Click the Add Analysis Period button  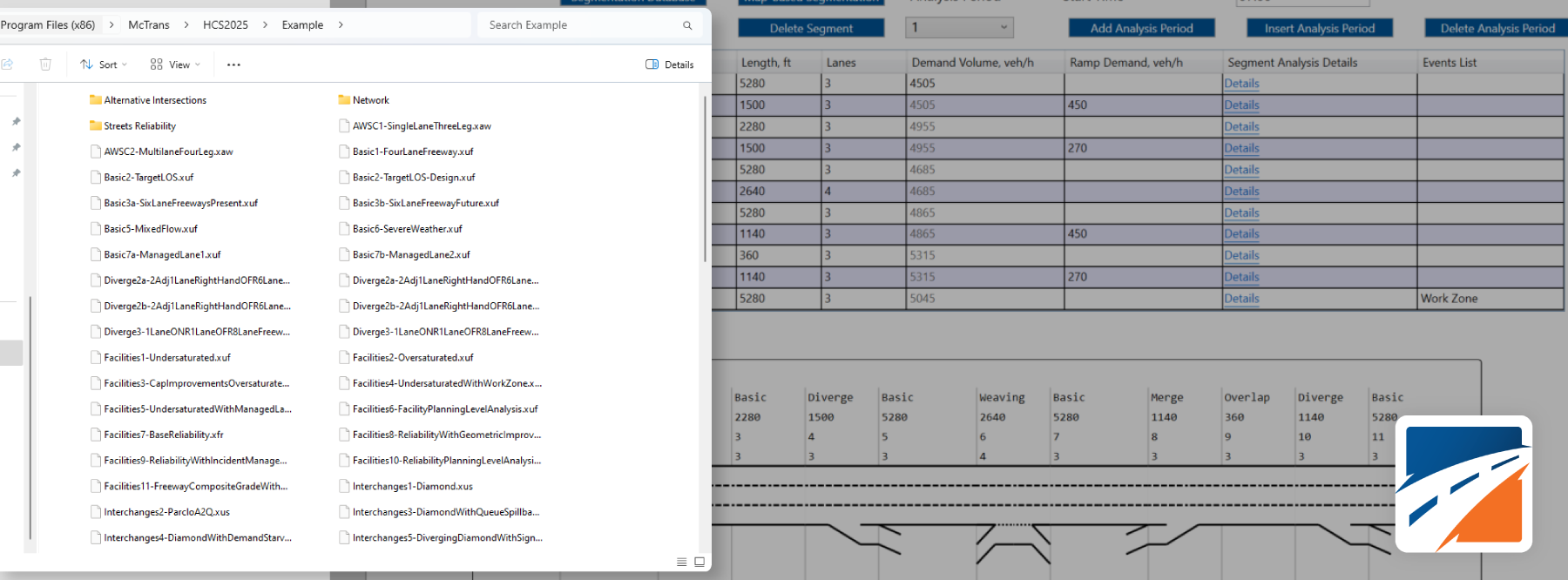[1141, 29]
